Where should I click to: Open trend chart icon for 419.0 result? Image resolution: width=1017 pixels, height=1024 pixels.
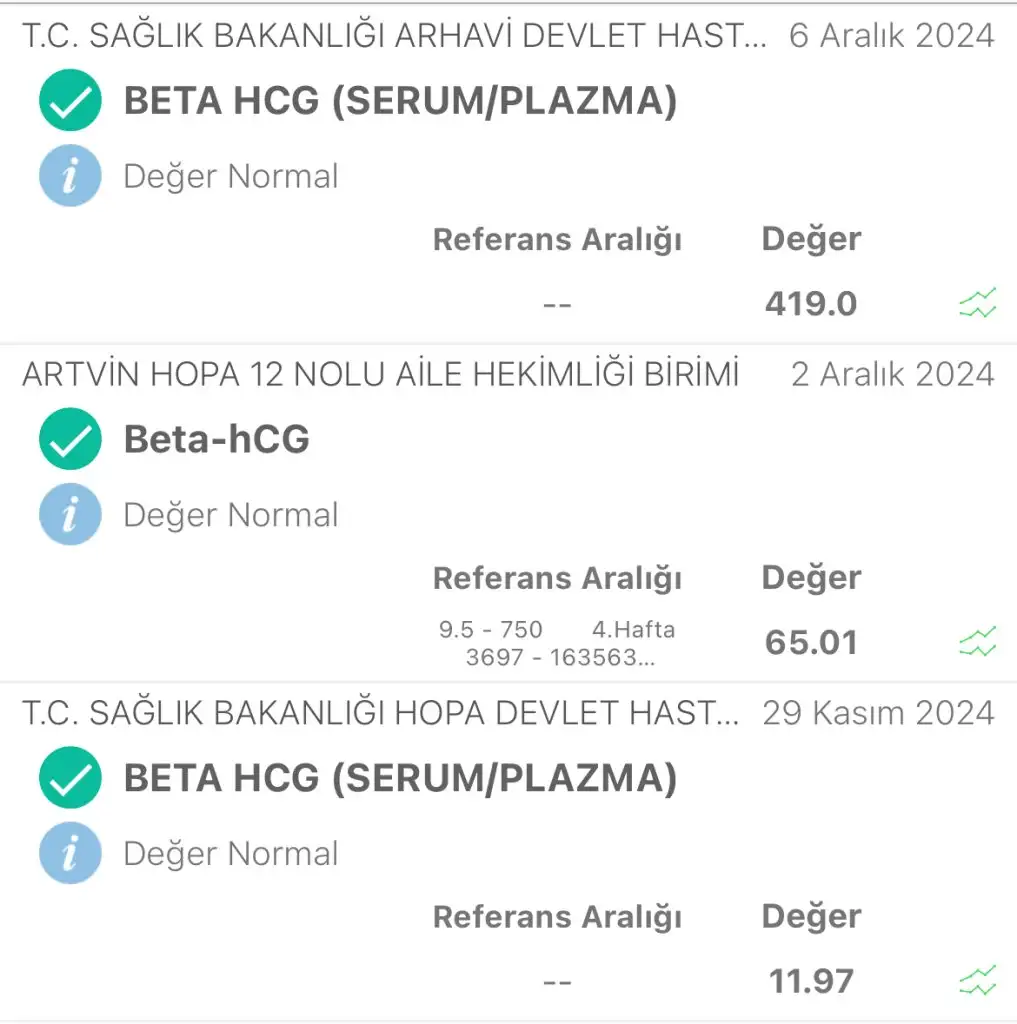click(977, 303)
